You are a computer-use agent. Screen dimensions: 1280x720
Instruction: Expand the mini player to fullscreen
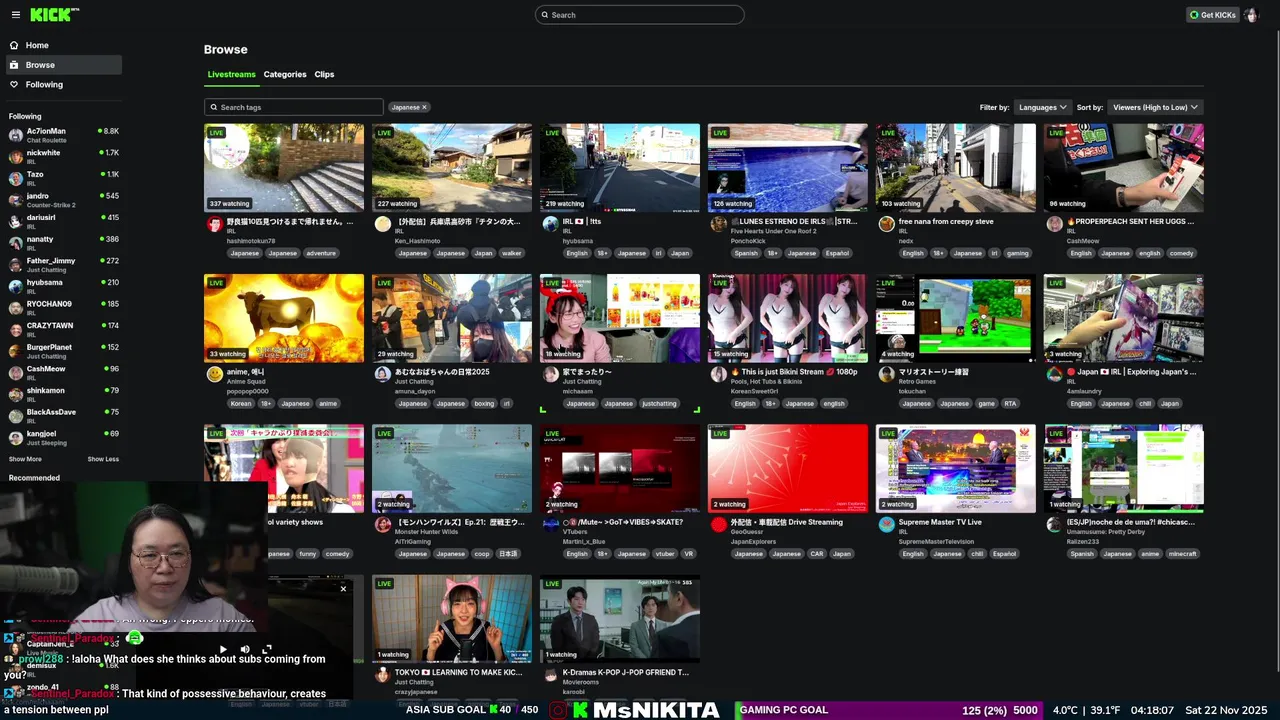(x=267, y=649)
